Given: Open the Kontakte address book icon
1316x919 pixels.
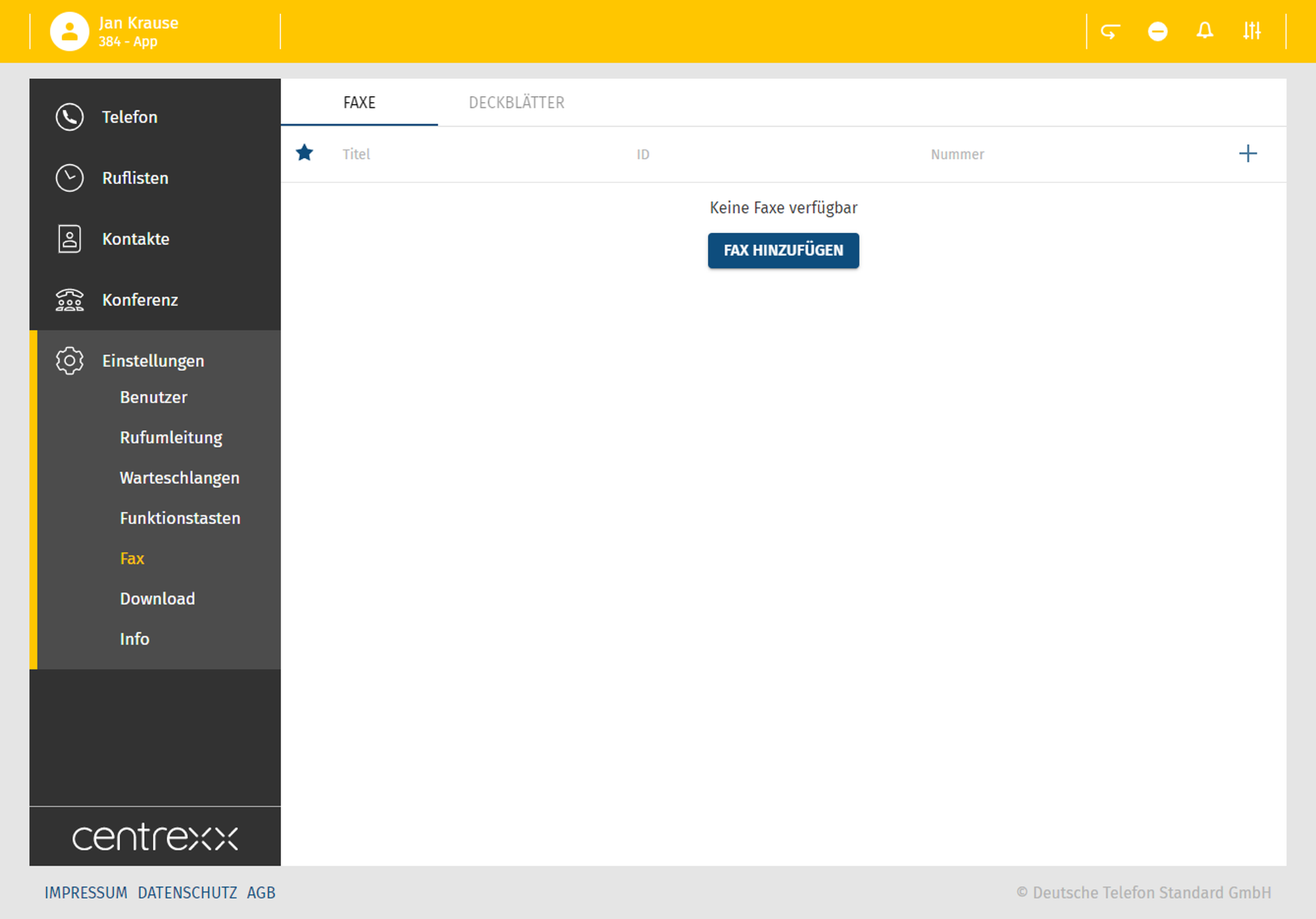Looking at the screenshot, I should coord(70,239).
